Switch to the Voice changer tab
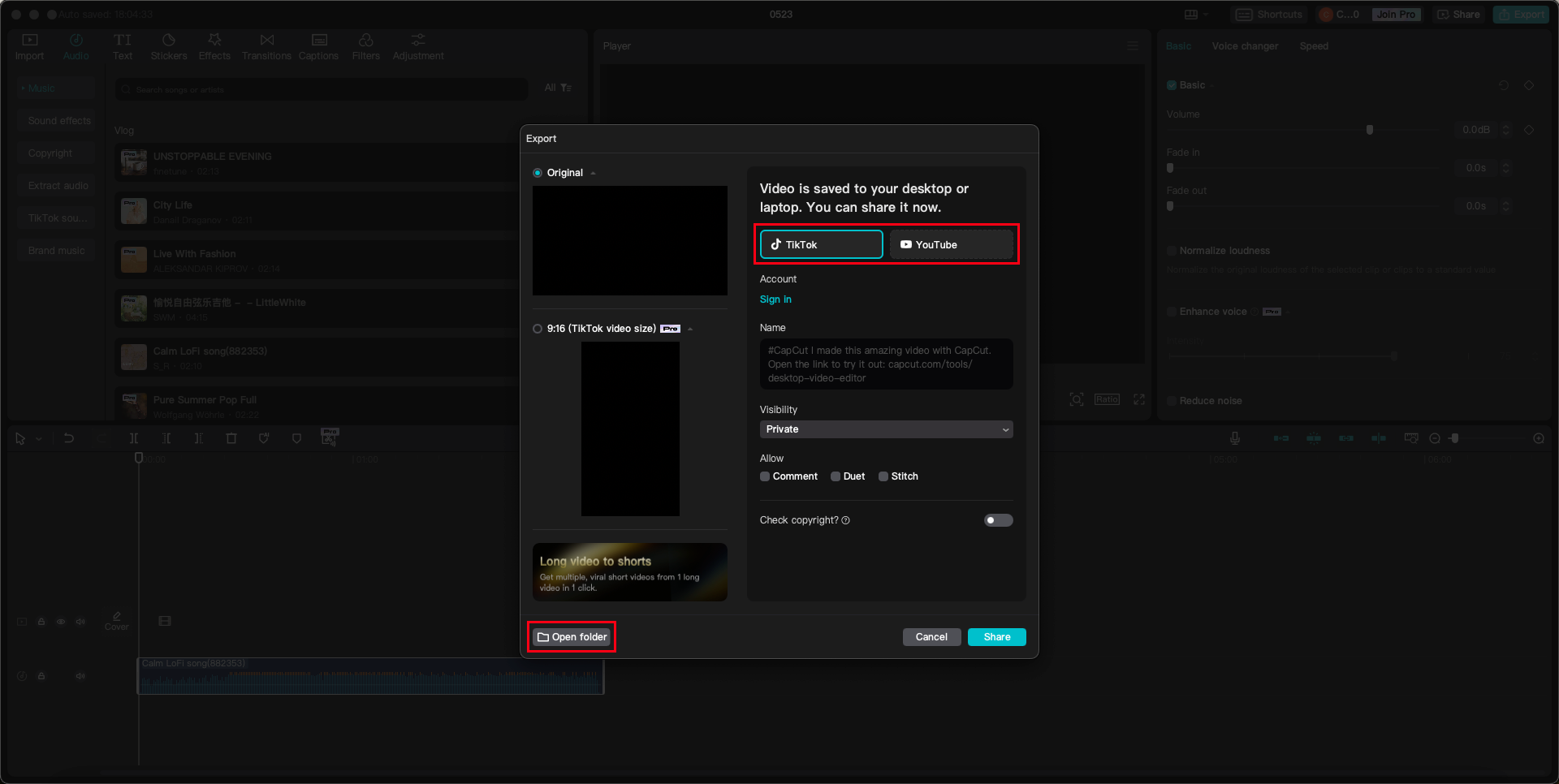 (x=1245, y=46)
